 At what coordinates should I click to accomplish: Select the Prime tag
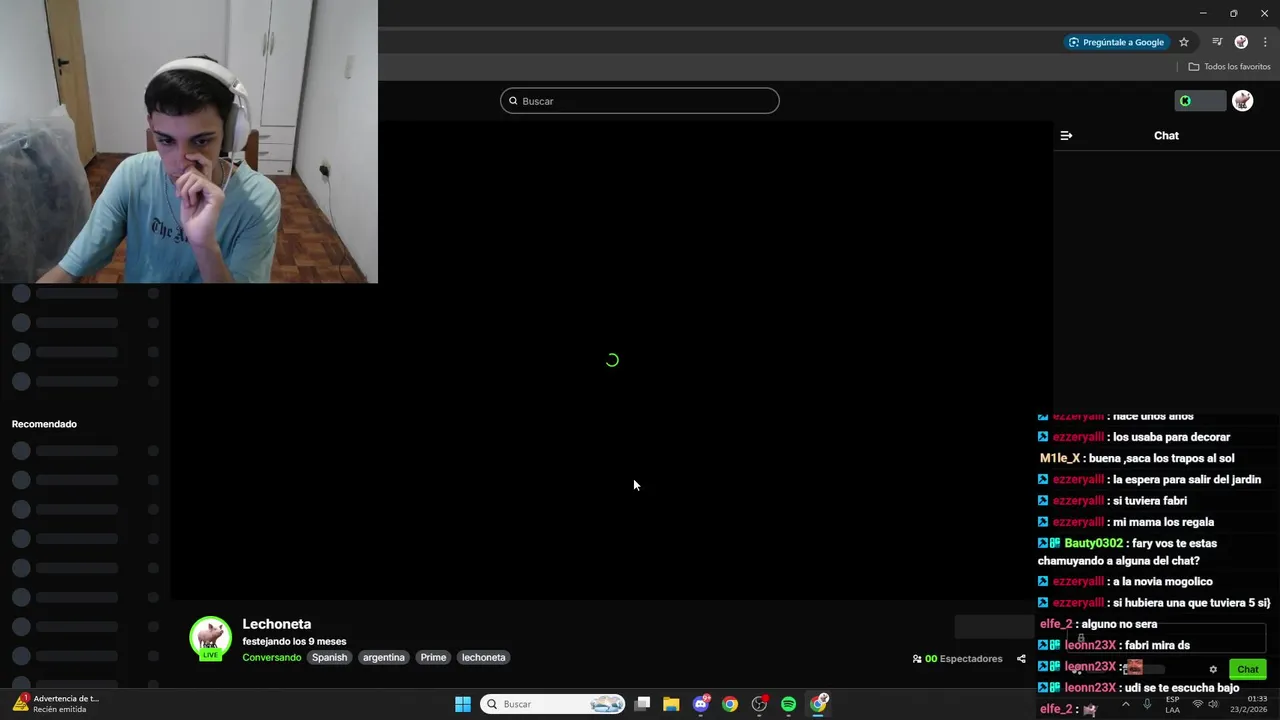(x=433, y=658)
